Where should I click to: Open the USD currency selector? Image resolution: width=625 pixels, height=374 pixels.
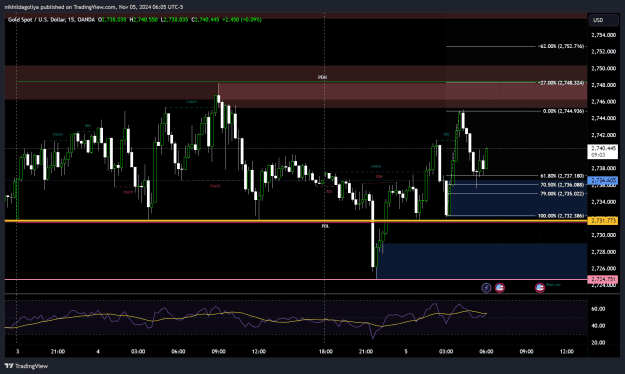coord(603,20)
